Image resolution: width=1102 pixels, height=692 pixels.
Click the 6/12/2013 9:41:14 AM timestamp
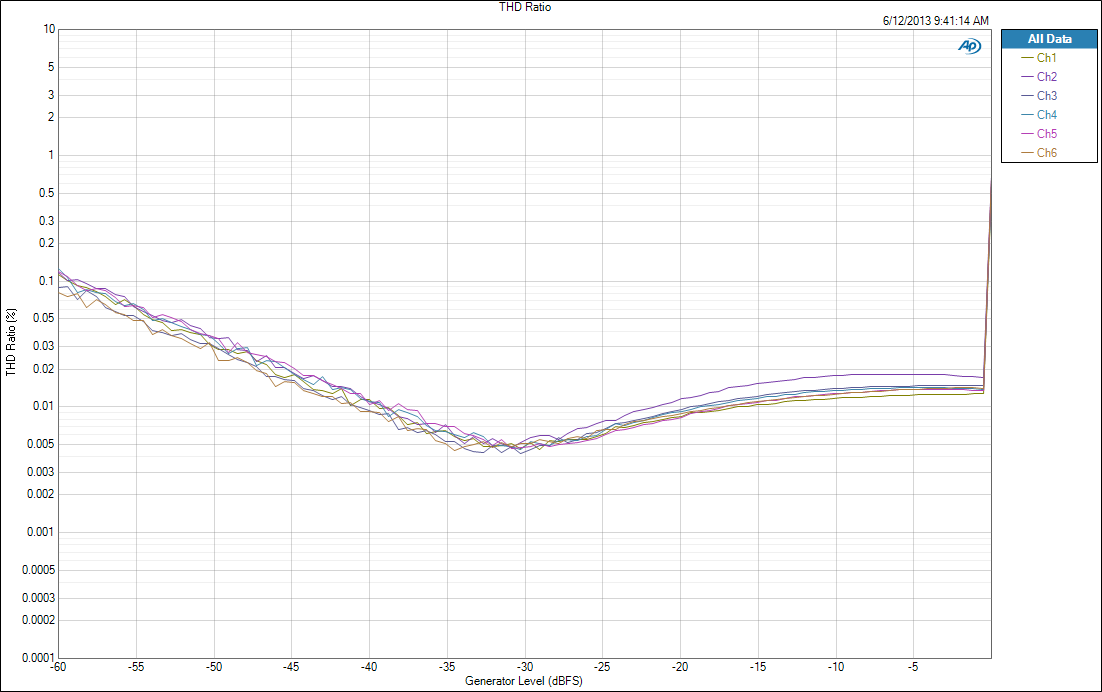click(935, 21)
